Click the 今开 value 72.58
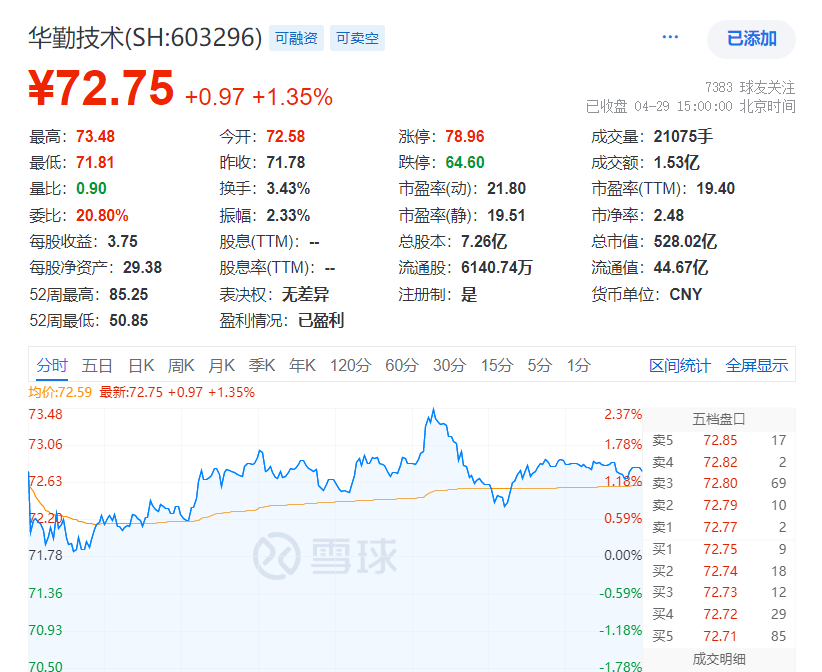Screen dimensions: 822x672 click(x=286, y=137)
